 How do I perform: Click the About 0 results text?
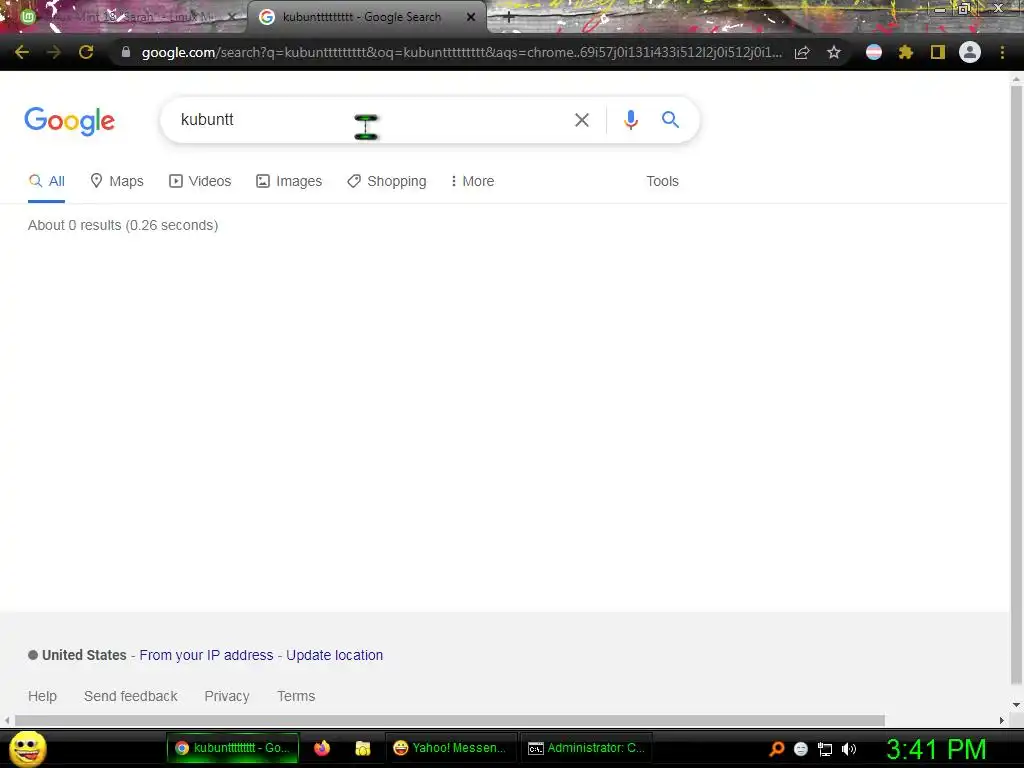point(123,225)
